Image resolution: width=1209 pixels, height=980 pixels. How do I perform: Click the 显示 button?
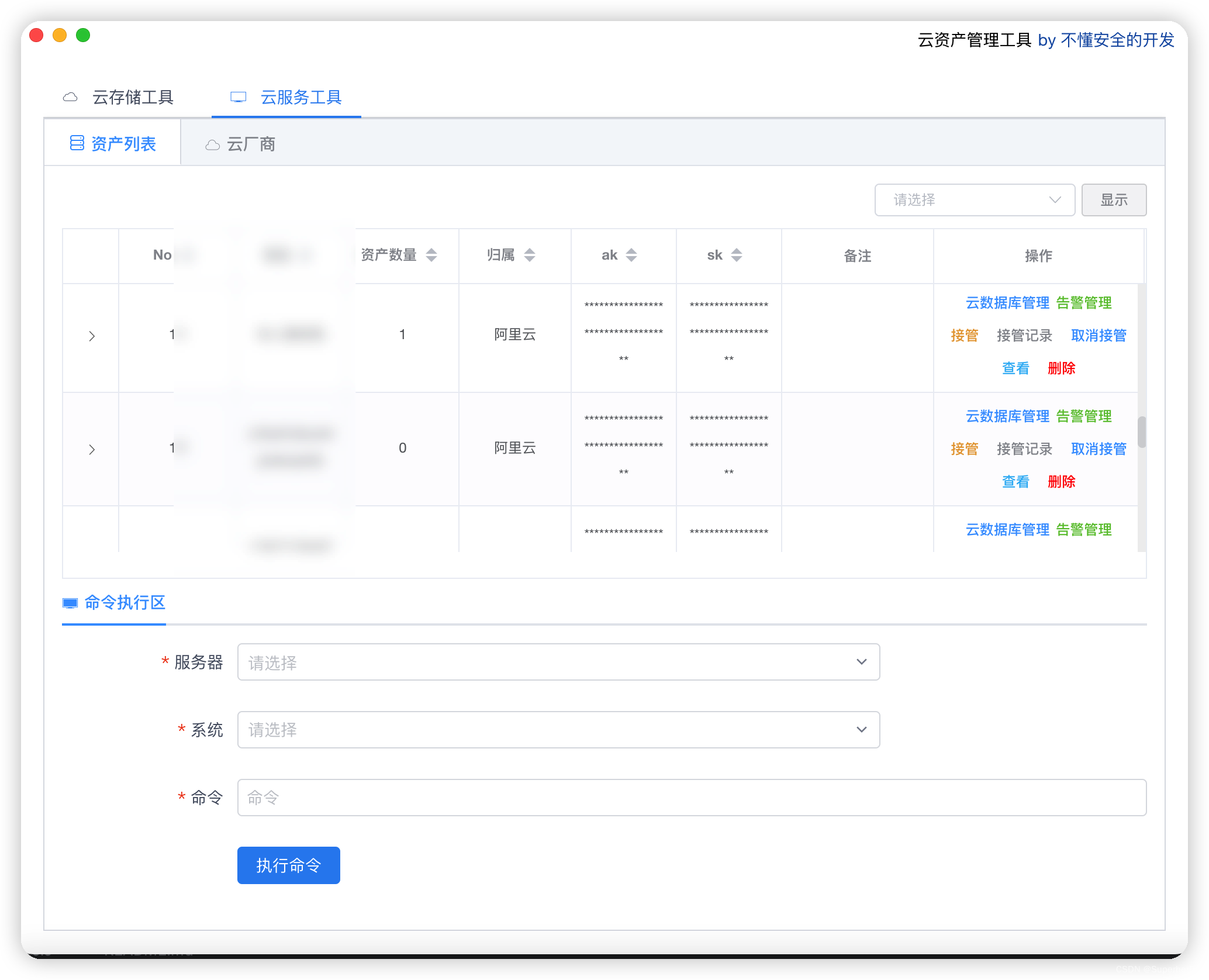point(1114,200)
